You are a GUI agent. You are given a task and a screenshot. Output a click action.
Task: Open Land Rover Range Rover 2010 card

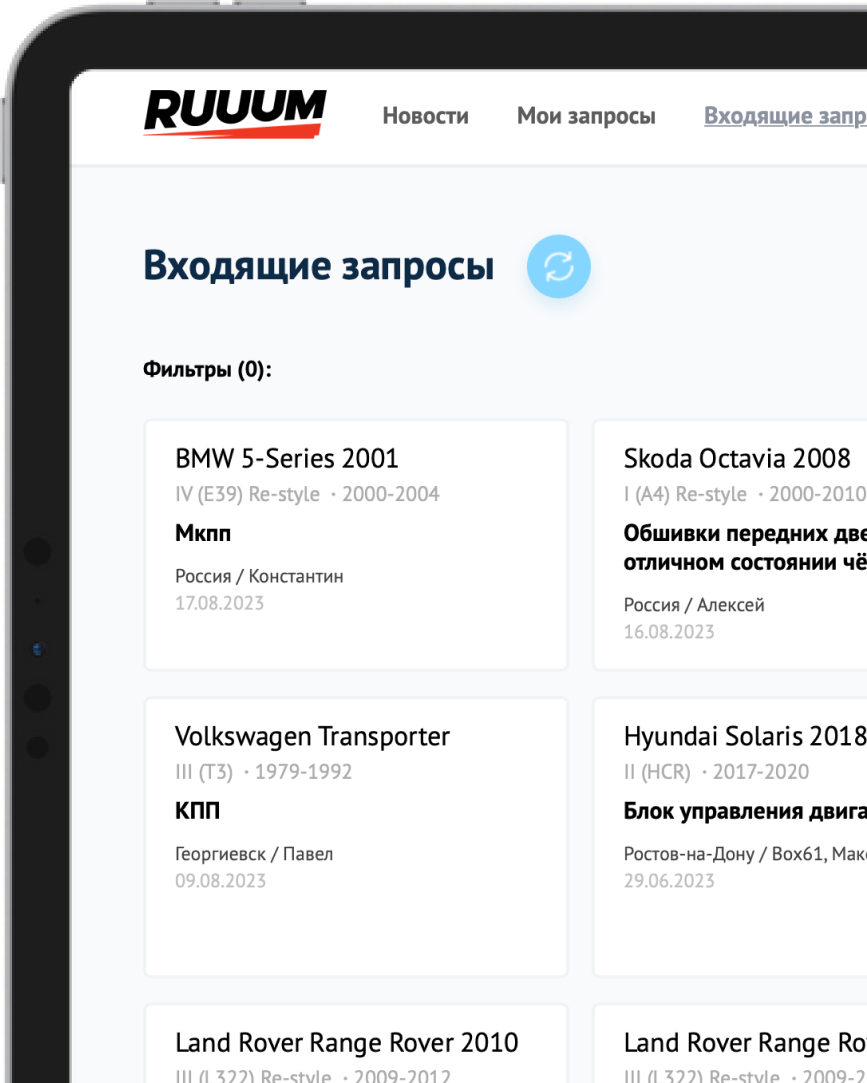pyautogui.click(x=356, y=1044)
